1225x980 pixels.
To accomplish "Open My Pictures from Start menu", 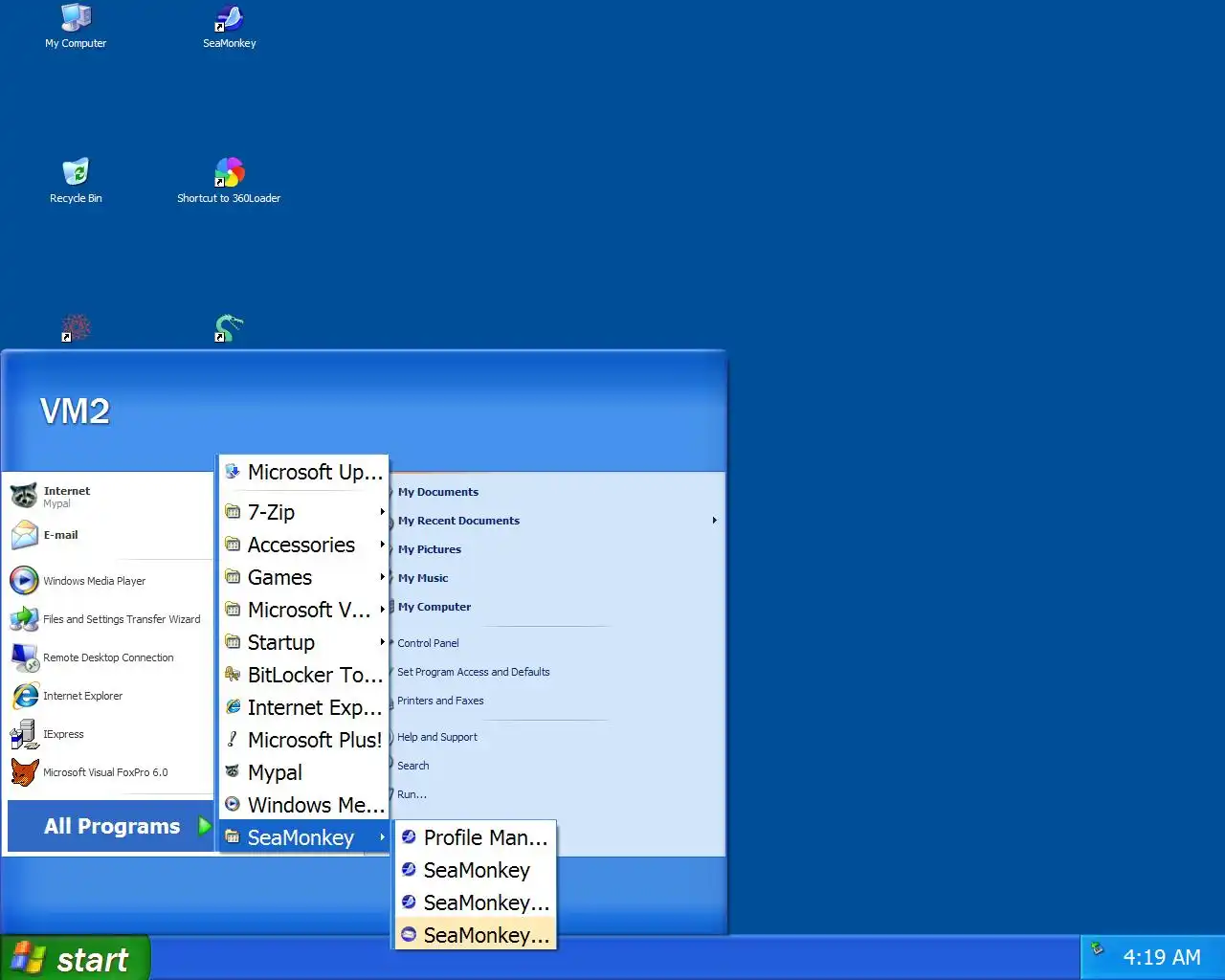I will point(430,549).
